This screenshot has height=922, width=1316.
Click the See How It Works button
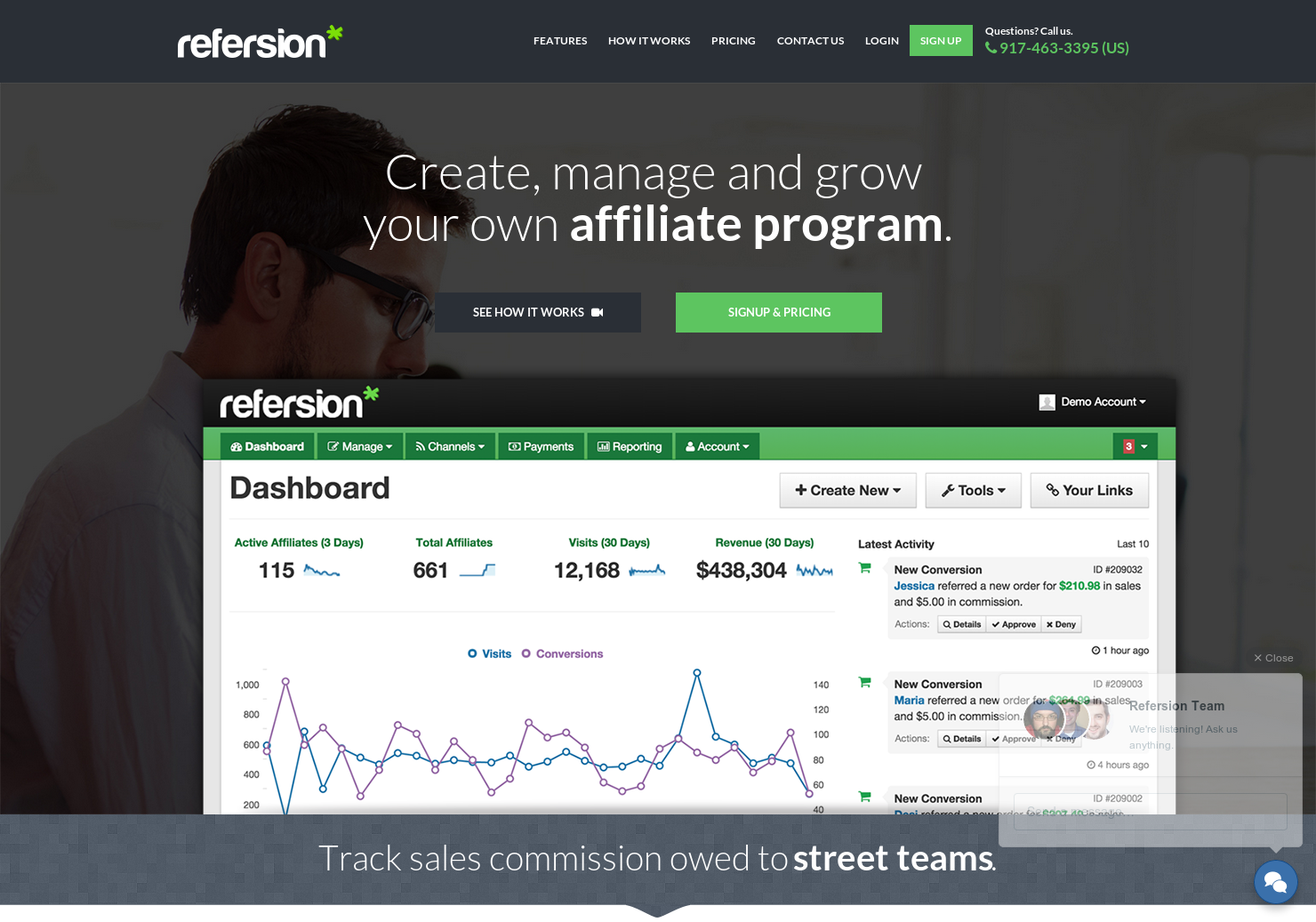point(538,312)
